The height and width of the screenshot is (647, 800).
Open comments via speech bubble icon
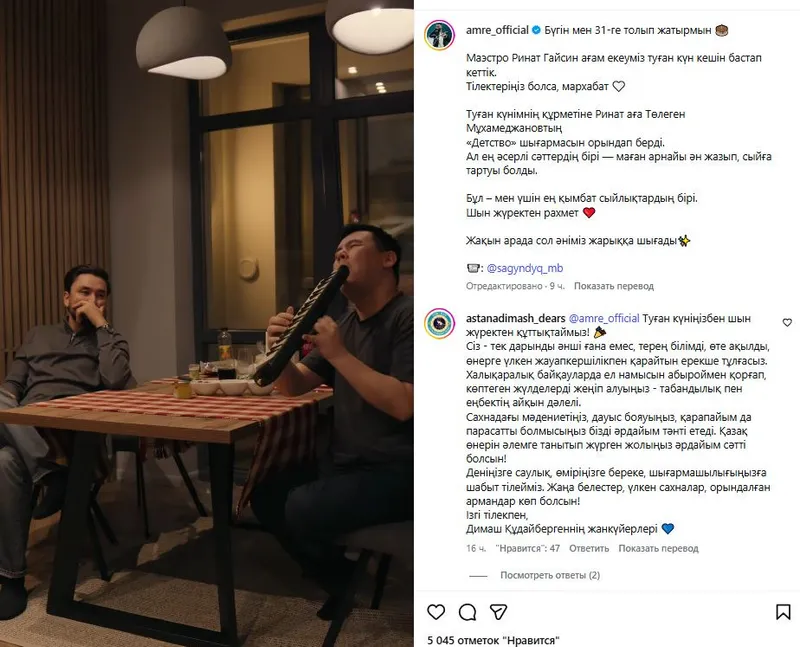click(x=467, y=611)
